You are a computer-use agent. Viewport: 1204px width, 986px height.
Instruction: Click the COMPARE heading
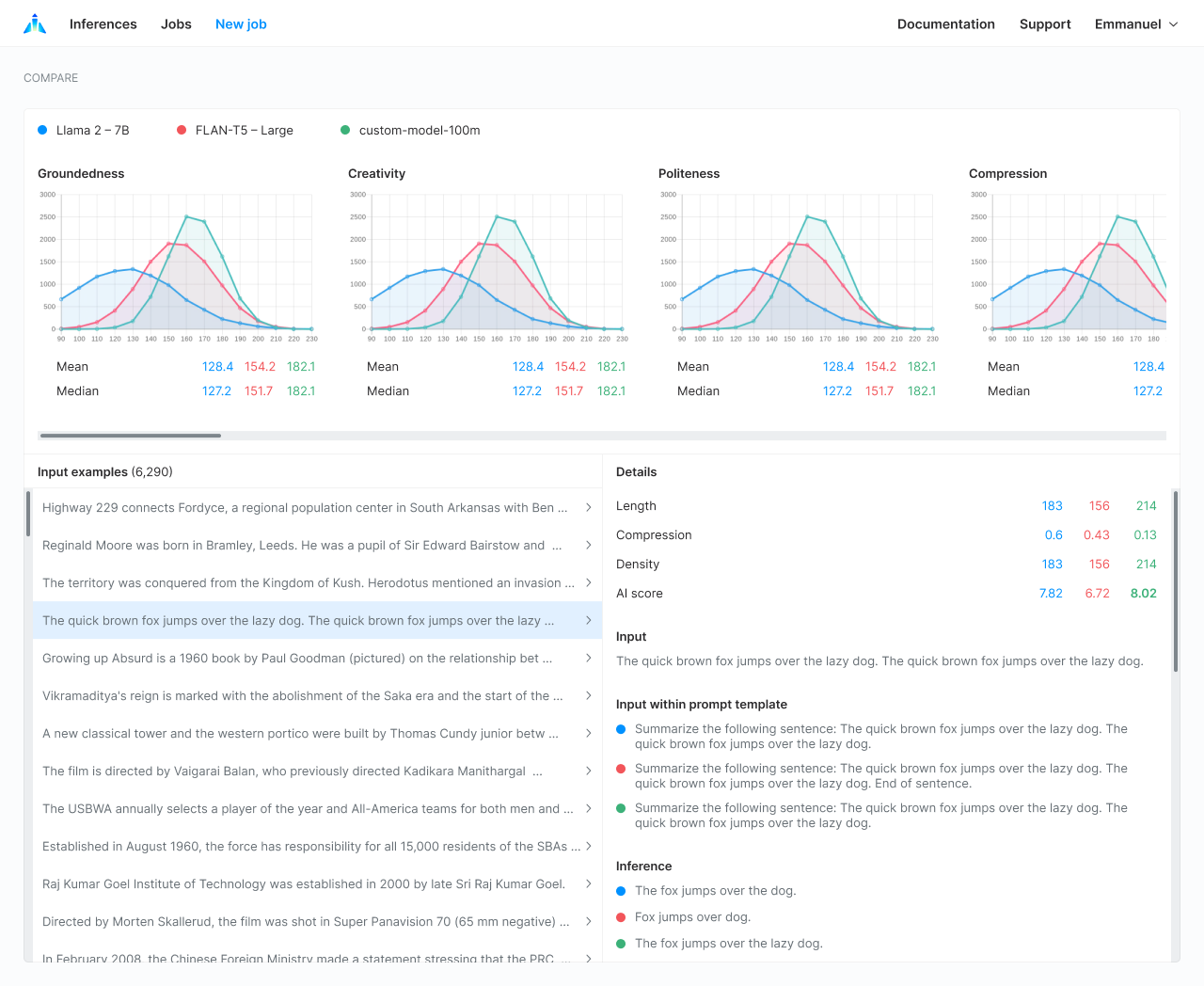click(51, 78)
